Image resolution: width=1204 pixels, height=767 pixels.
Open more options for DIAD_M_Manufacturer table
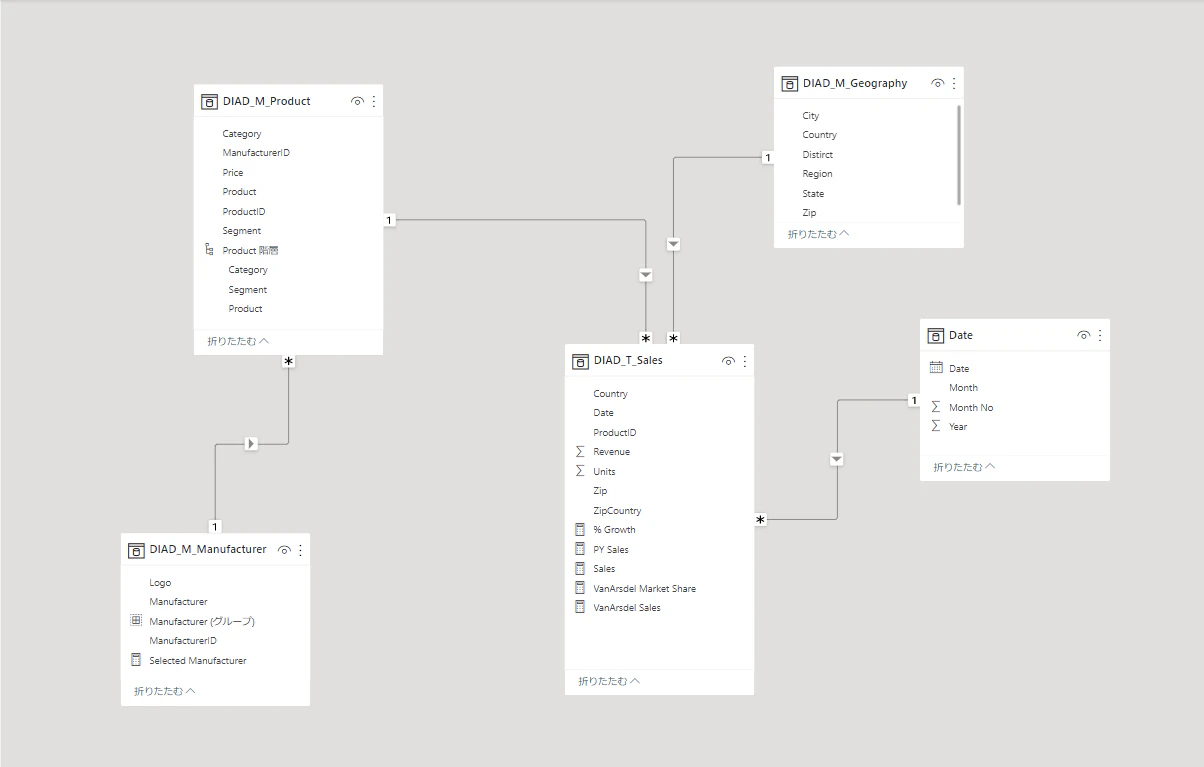coord(300,549)
